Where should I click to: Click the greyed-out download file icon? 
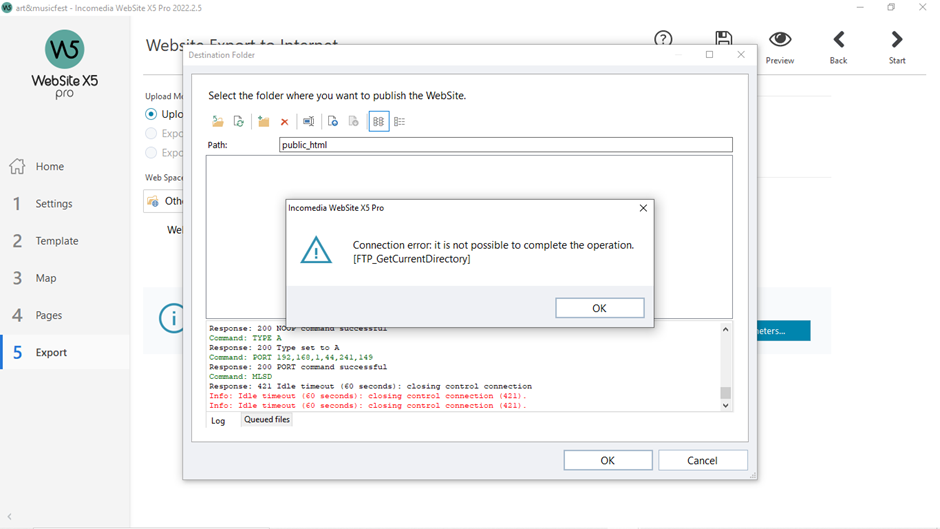click(354, 122)
